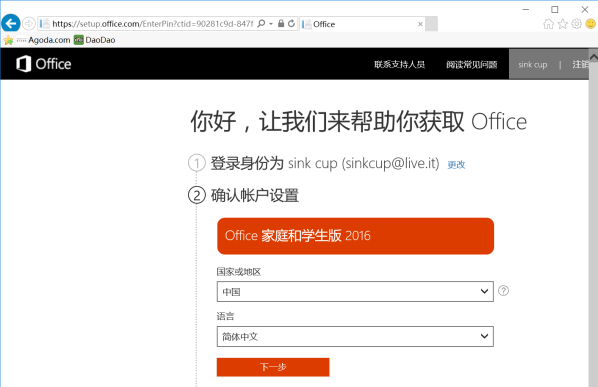
Task: Go back with the browser back arrow
Action: pos(11,23)
